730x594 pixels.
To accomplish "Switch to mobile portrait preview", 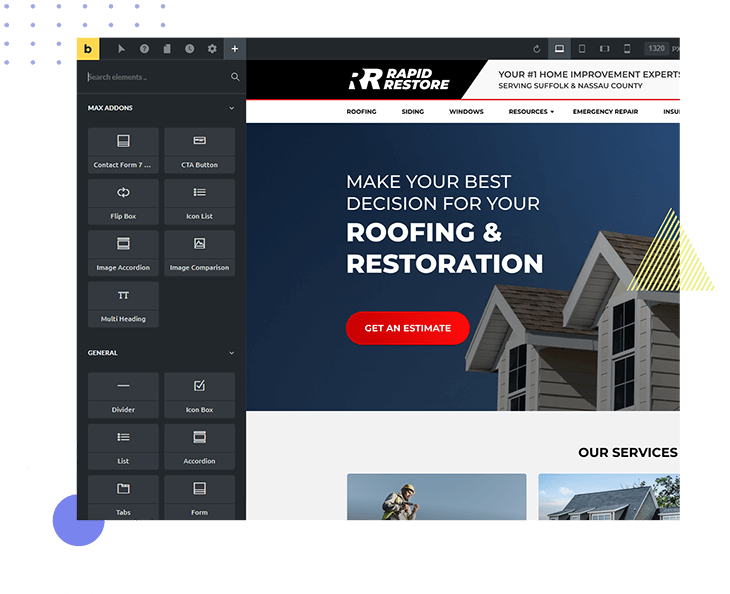I will click(627, 49).
